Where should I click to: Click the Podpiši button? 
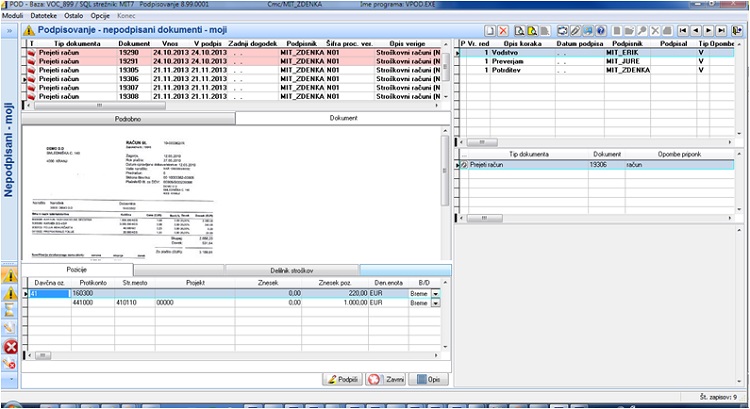point(342,379)
